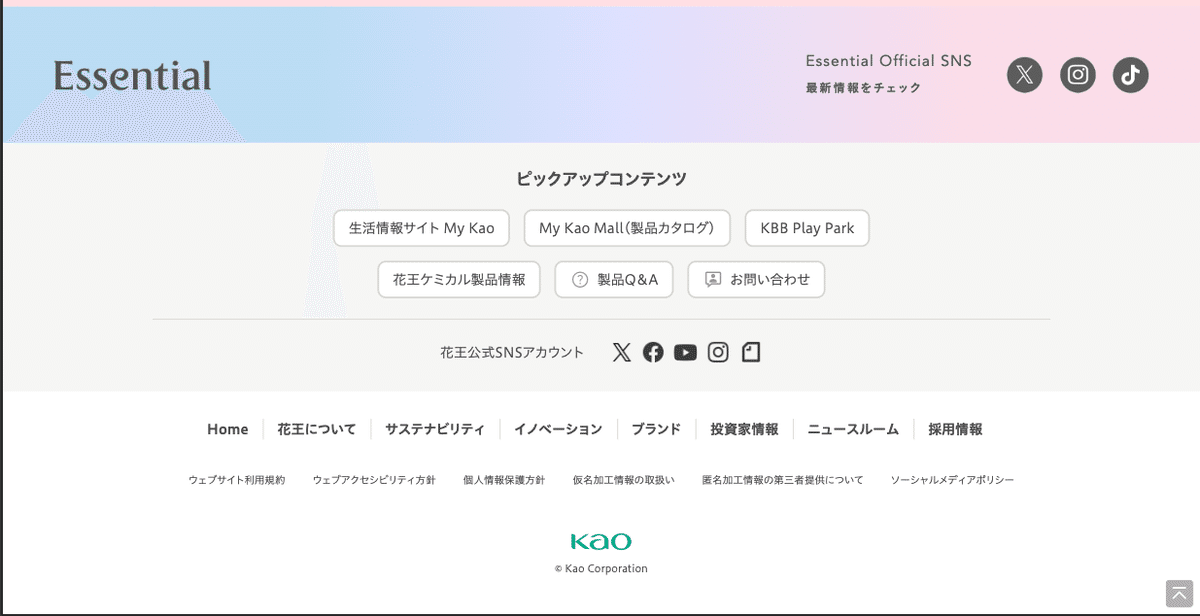The height and width of the screenshot is (616, 1200).
Task: Click the back-to-top arrow icon
Action: click(x=1179, y=592)
